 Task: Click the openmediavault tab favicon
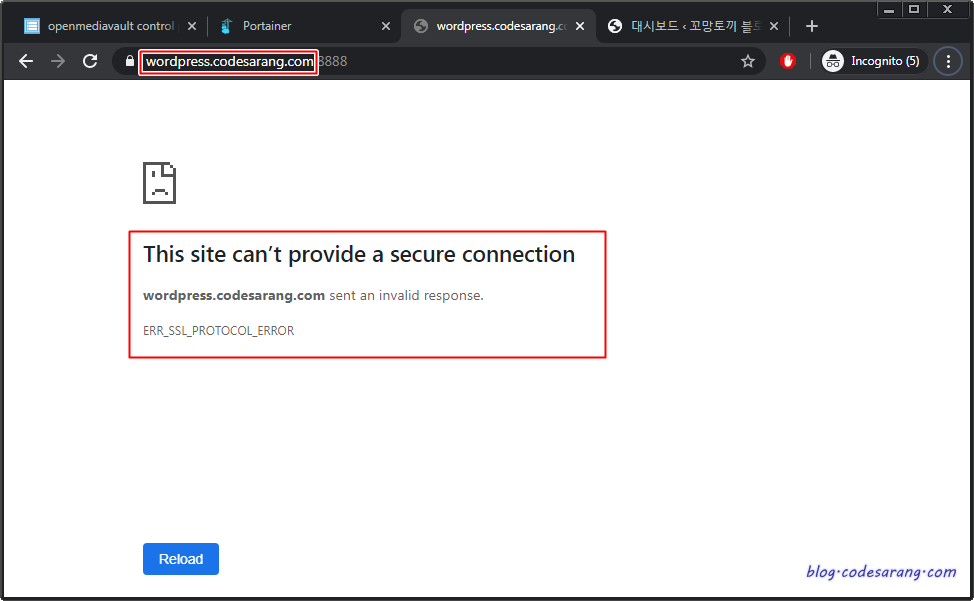click(x=32, y=26)
